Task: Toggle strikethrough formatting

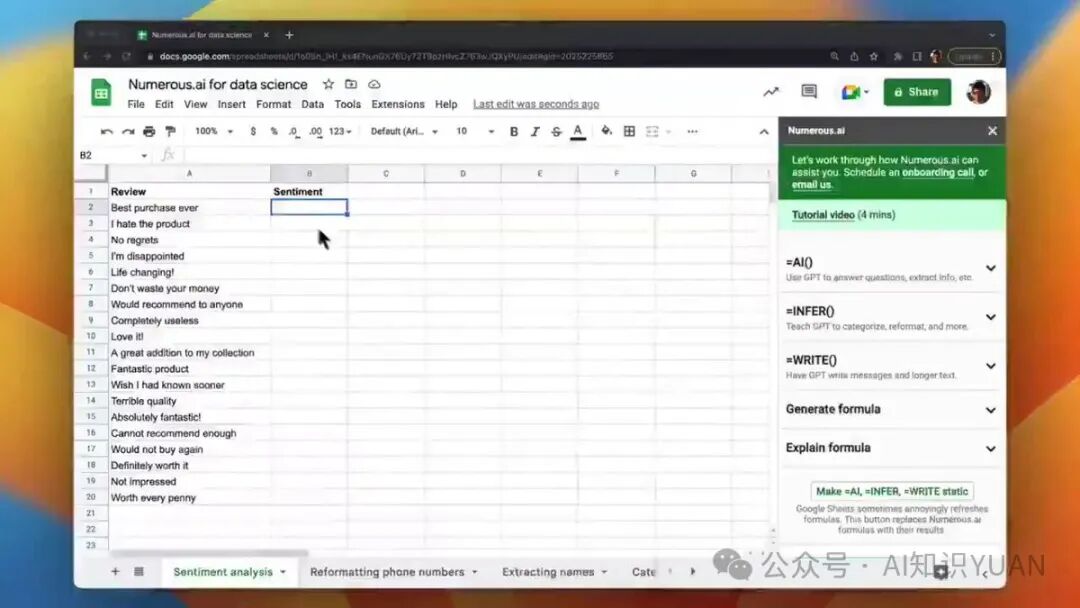Action: pos(556,131)
